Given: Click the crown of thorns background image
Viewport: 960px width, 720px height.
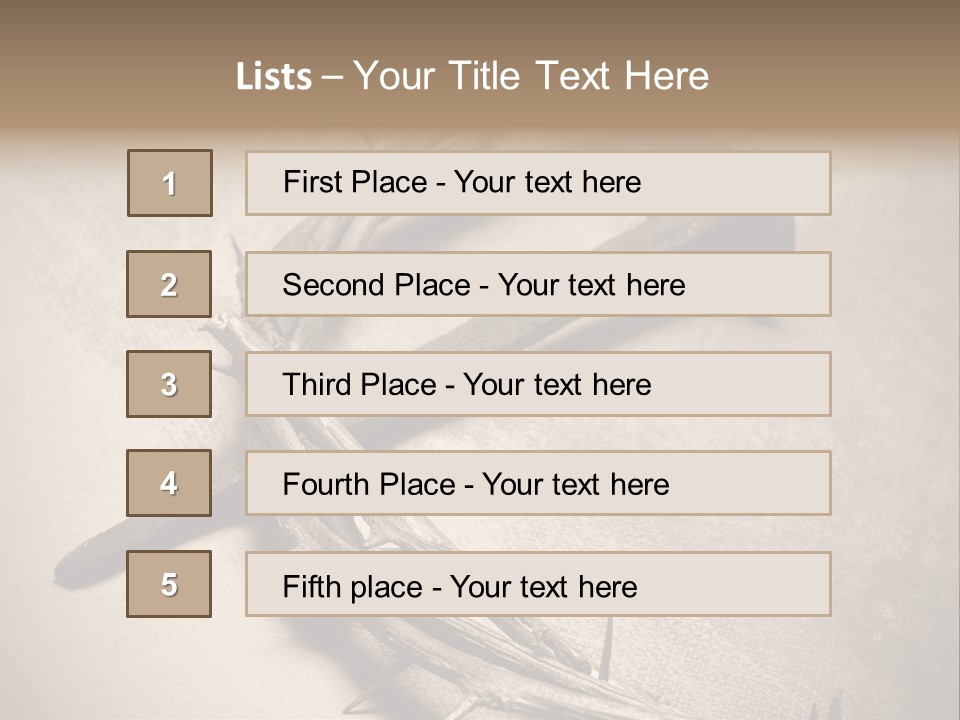Looking at the screenshot, I should click(500, 660).
